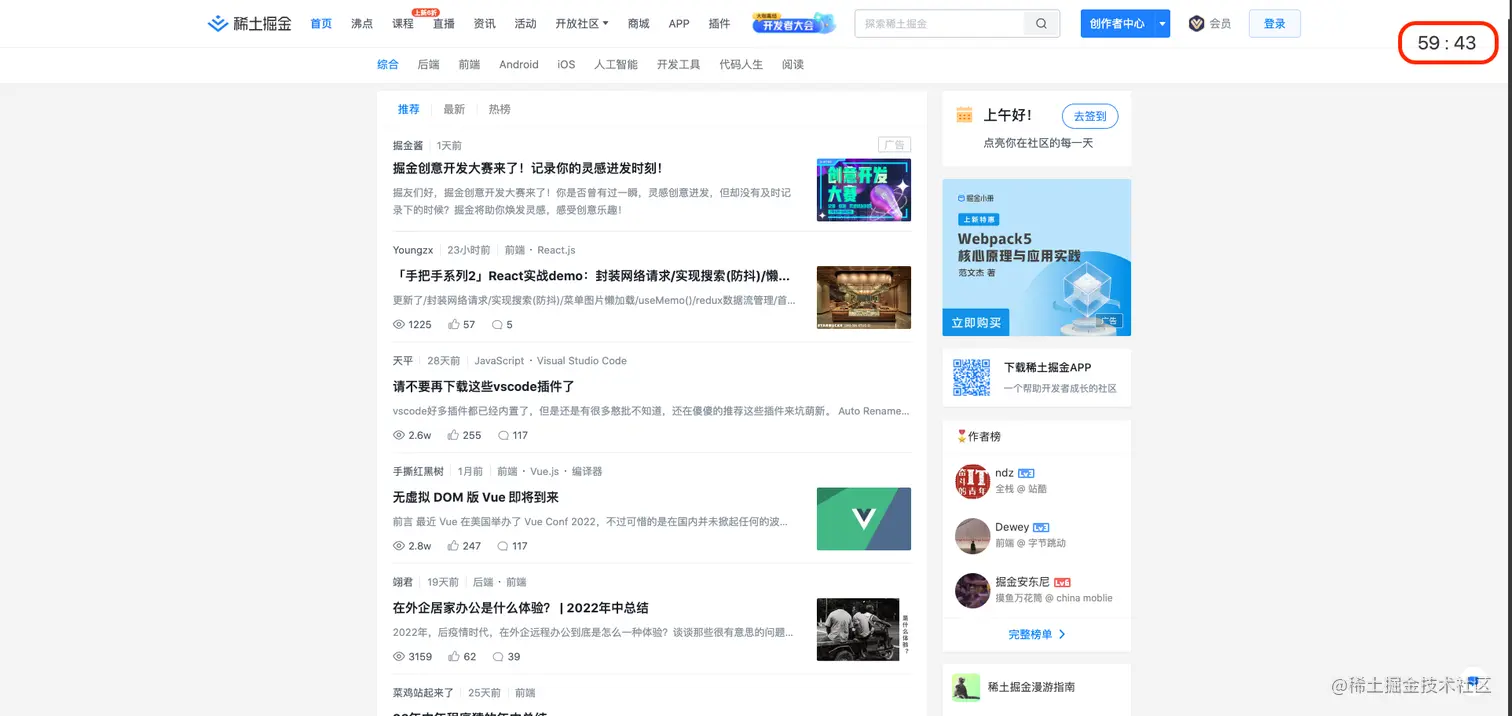Screen dimensions: 1512x716
Task: Click the QR code for the 稀土掘金APP
Action: pos(971,377)
